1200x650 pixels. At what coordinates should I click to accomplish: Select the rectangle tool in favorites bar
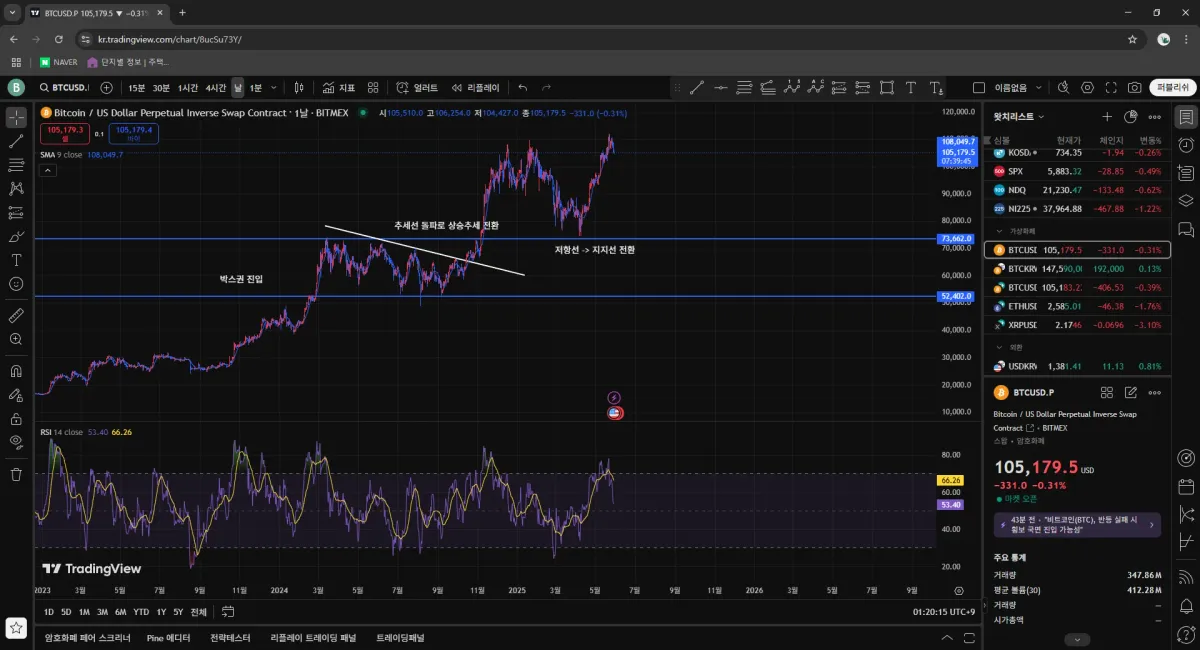[x=887, y=87]
